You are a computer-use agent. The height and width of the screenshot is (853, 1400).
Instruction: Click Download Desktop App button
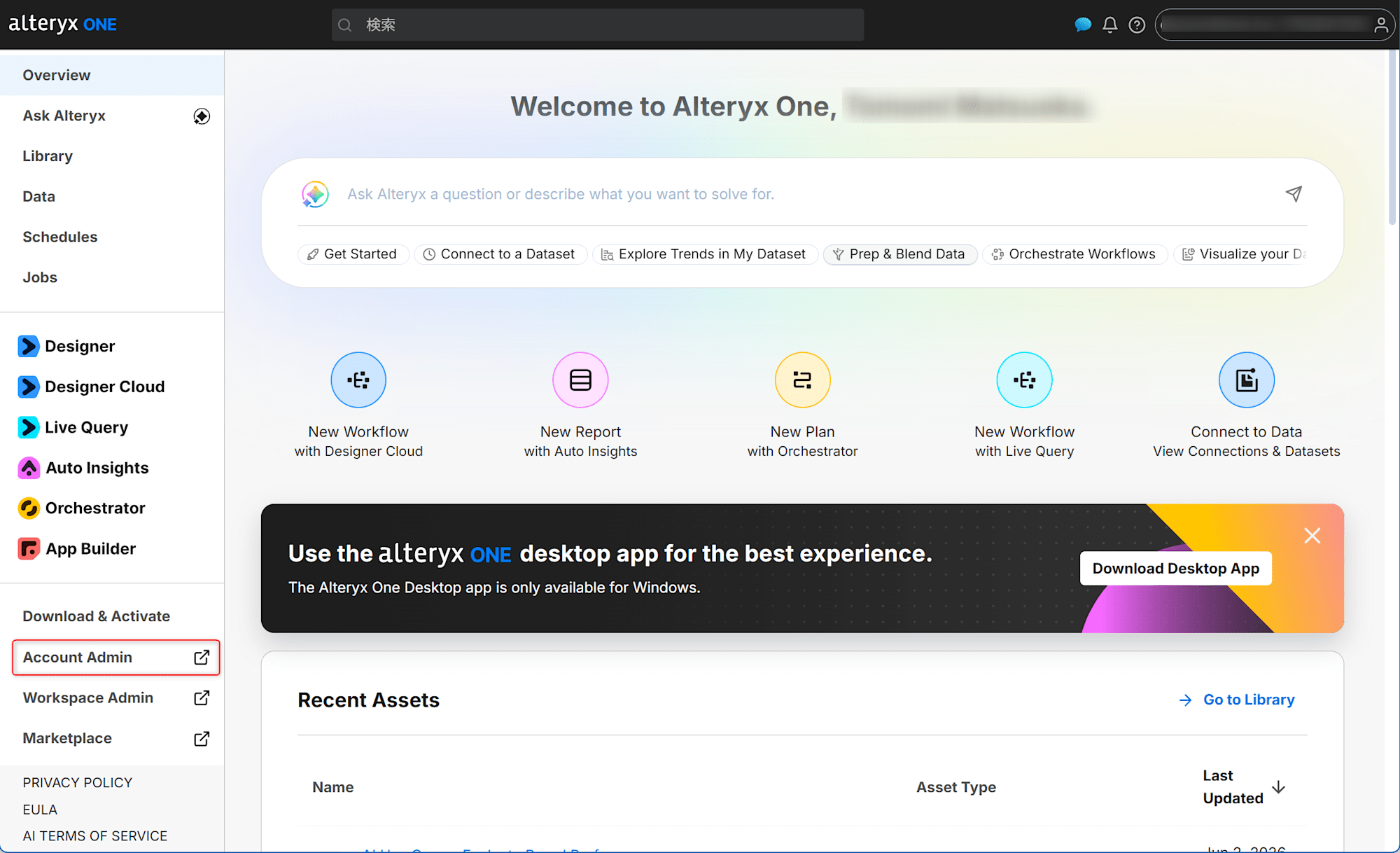tap(1175, 569)
